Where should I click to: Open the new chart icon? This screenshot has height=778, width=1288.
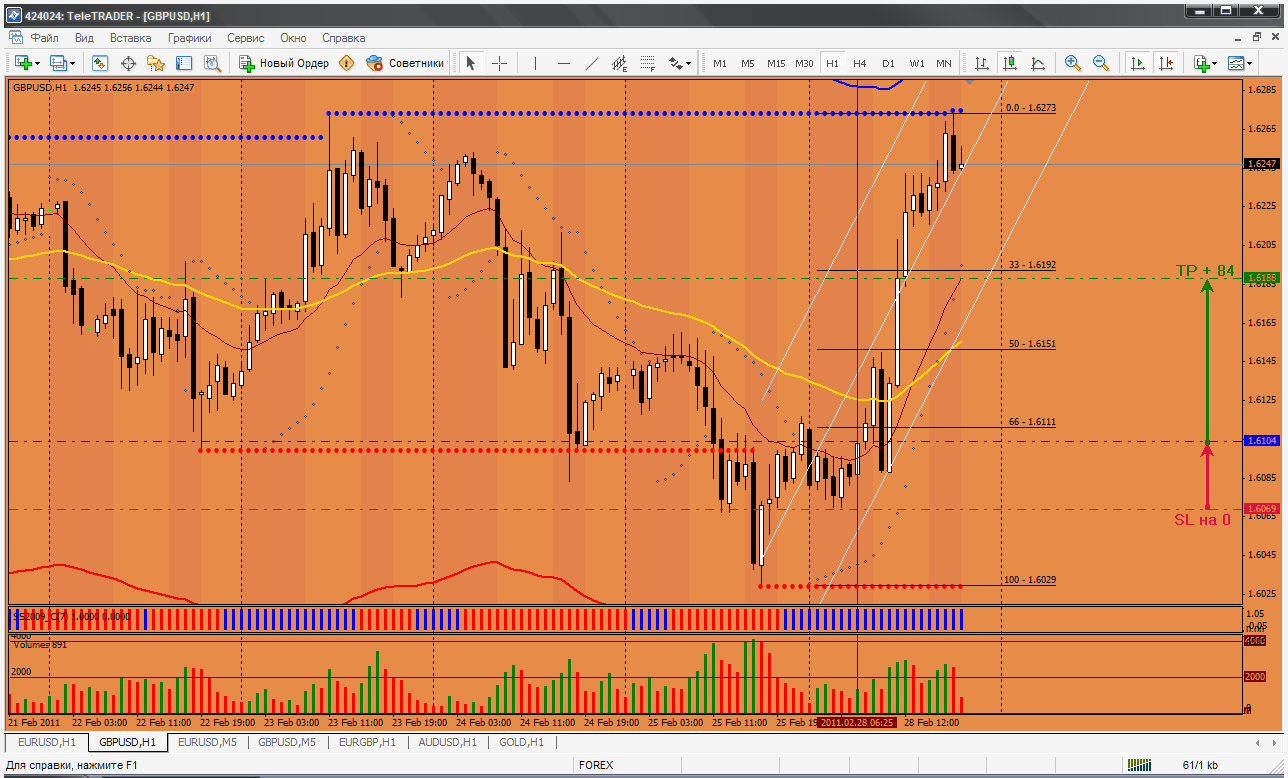pyautogui.click(x=21, y=63)
